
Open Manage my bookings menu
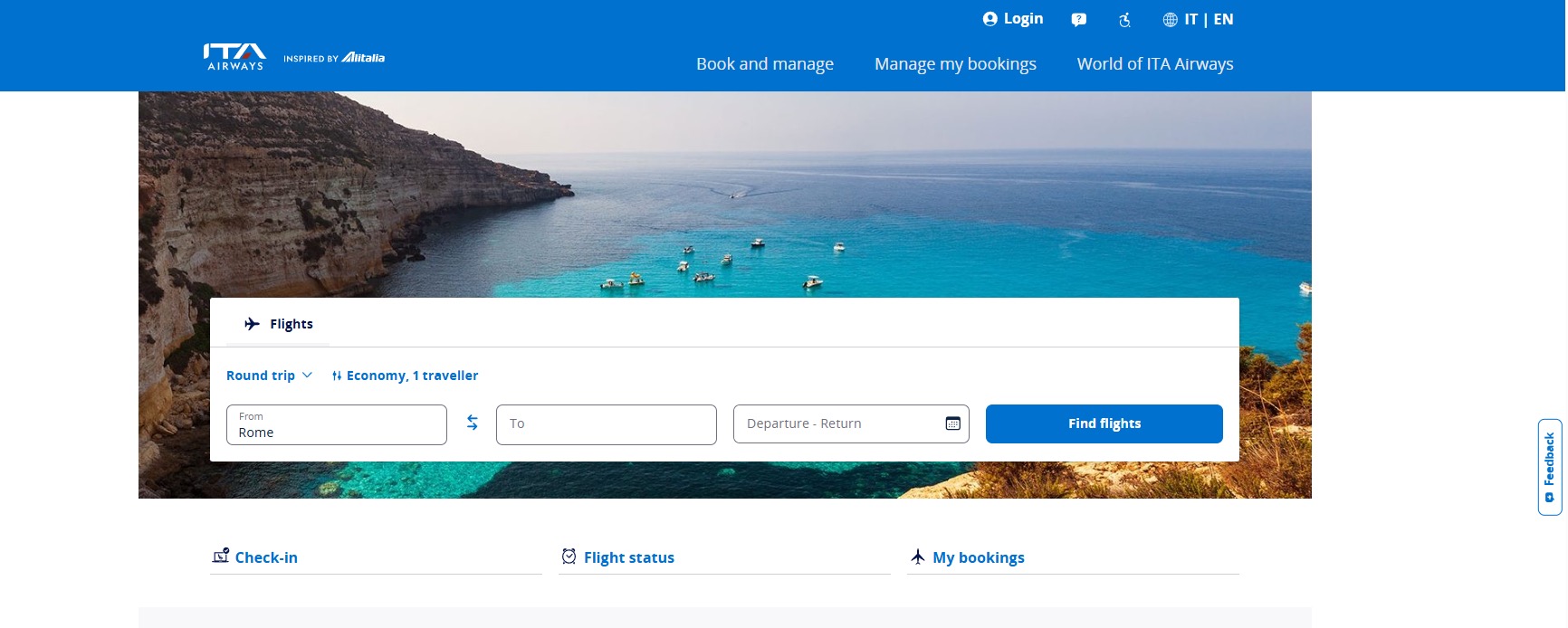(955, 64)
